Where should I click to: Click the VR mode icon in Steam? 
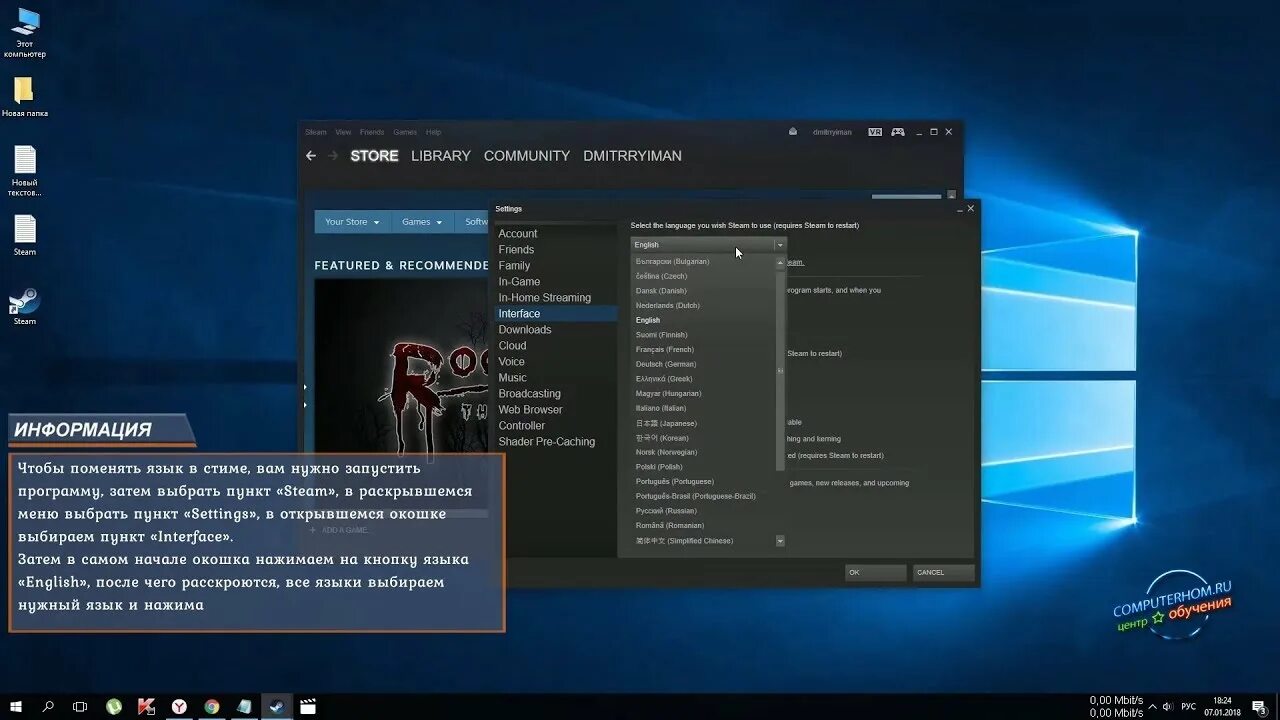tap(875, 131)
